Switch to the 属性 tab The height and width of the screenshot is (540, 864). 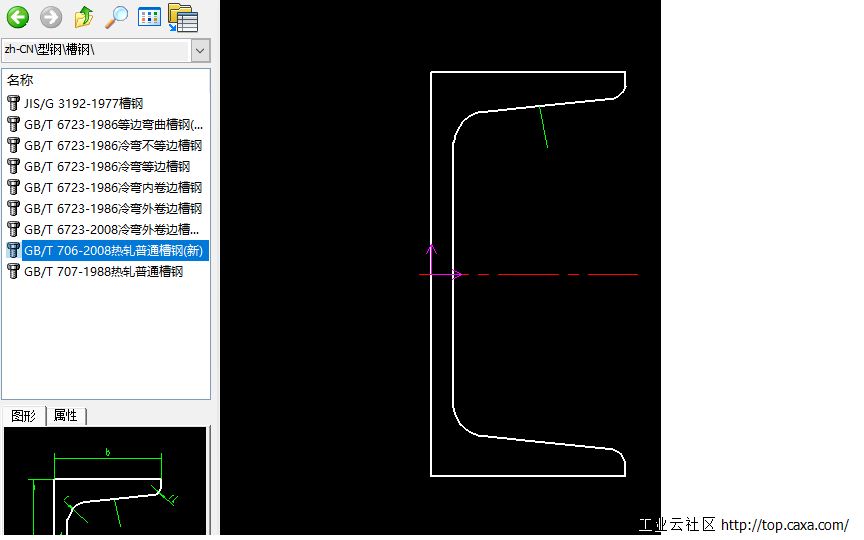pyautogui.click(x=66, y=416)
